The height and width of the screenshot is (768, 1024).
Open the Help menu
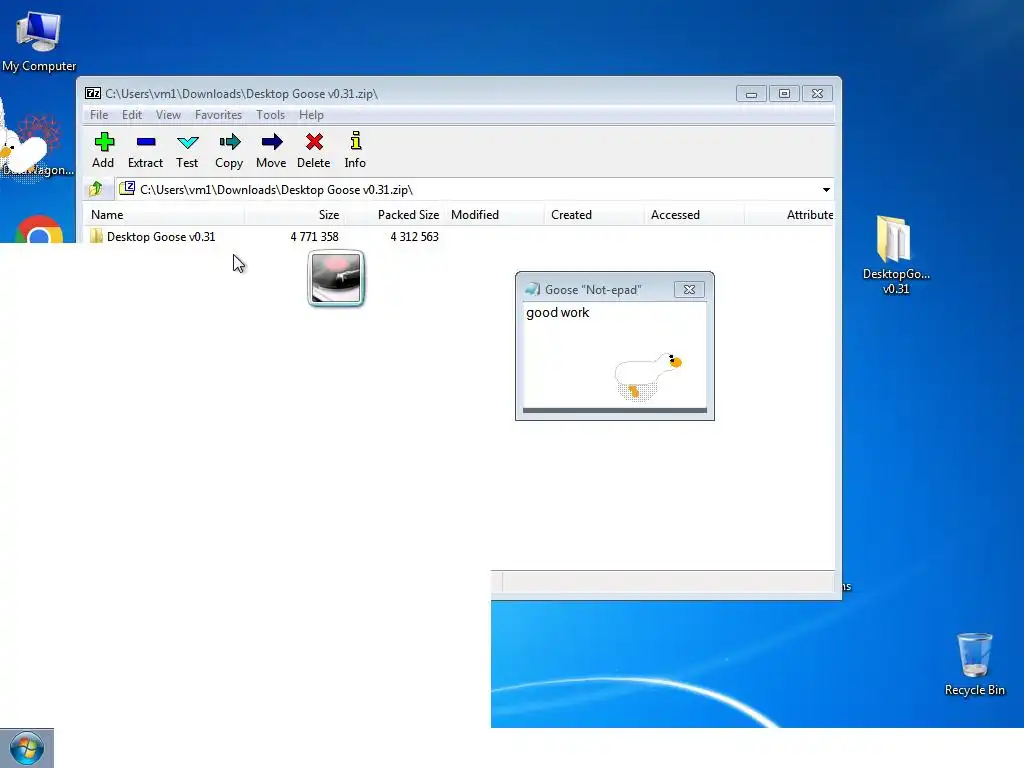tap(311, 115)
